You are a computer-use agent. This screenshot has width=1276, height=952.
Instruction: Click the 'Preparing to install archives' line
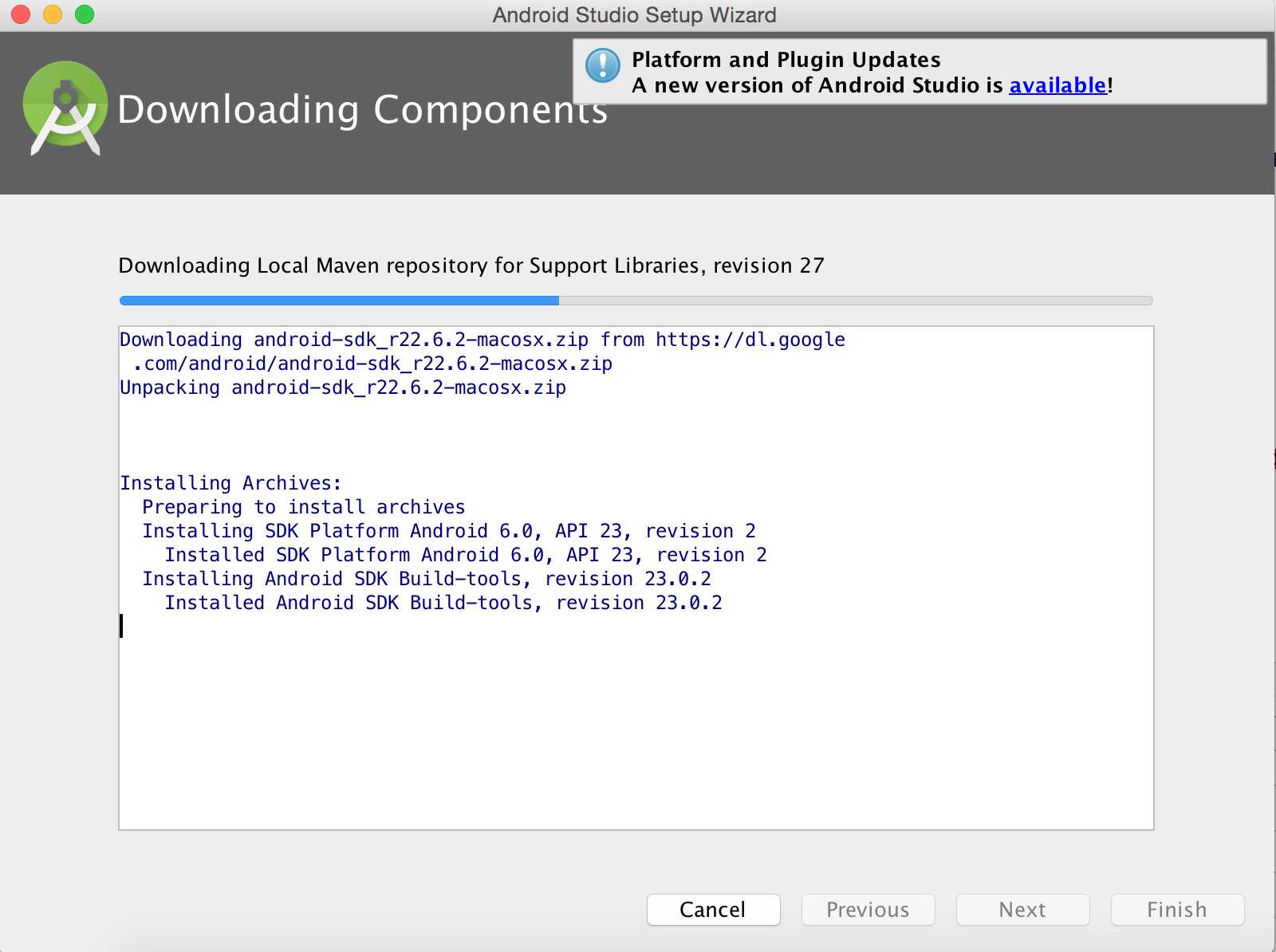(303, 507)
